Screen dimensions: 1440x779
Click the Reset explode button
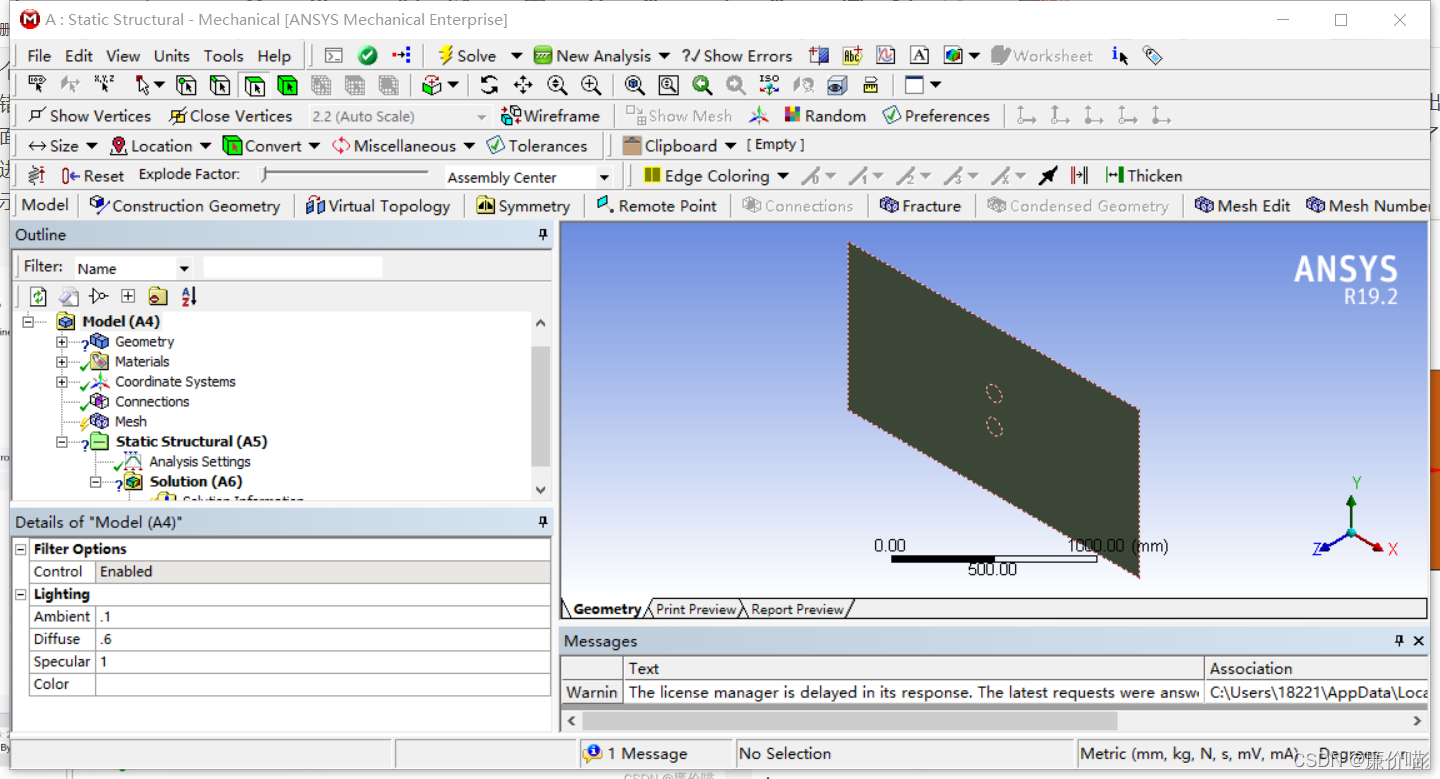click(93, 176)
